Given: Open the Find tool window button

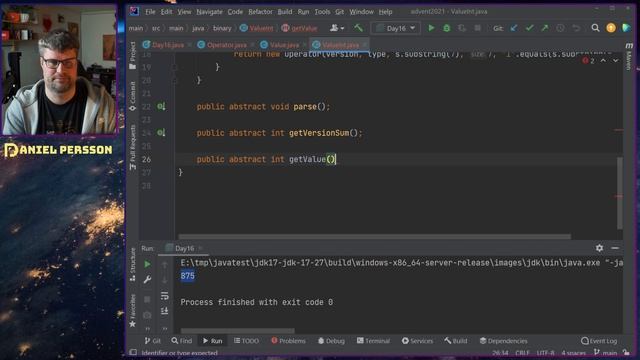Looking at the screenshot, I should [x=182, y=341].
